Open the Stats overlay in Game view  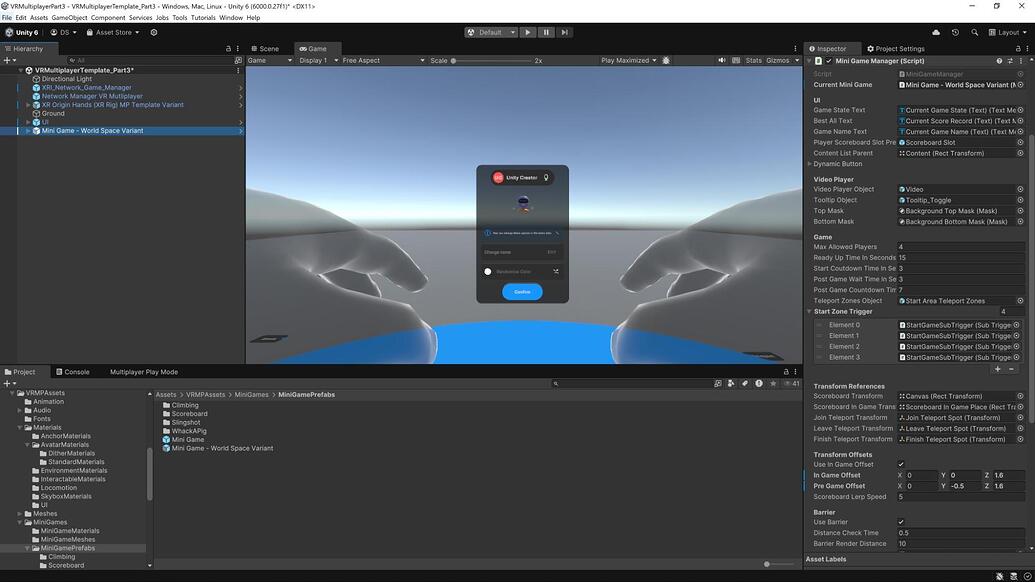click(x=752, y=60)
